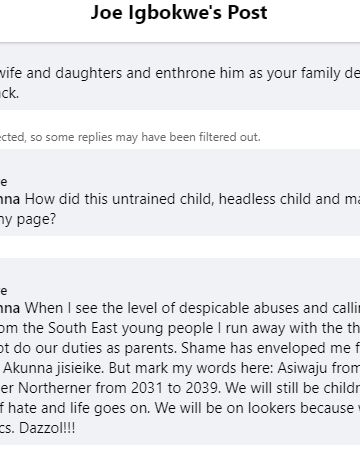360x457 pixels.
Task: Select the "wife and daughters and enthrone him" comment line
Action: tap(180, 73)
